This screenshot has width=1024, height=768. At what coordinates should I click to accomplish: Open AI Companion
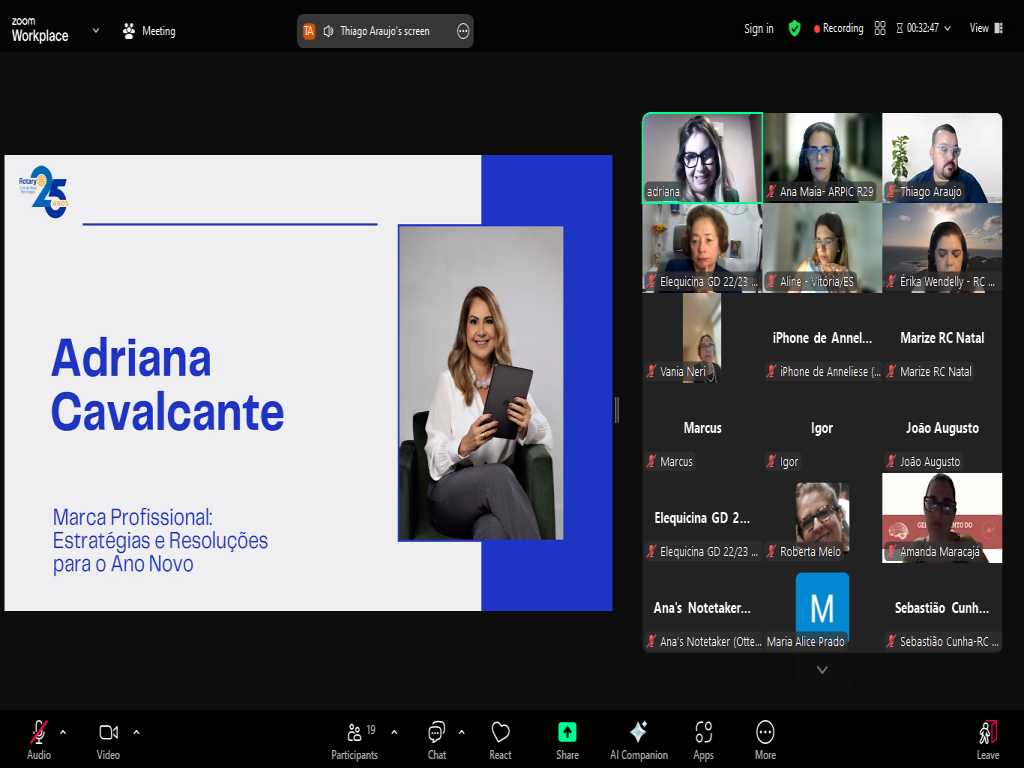(x=638, y=740)
